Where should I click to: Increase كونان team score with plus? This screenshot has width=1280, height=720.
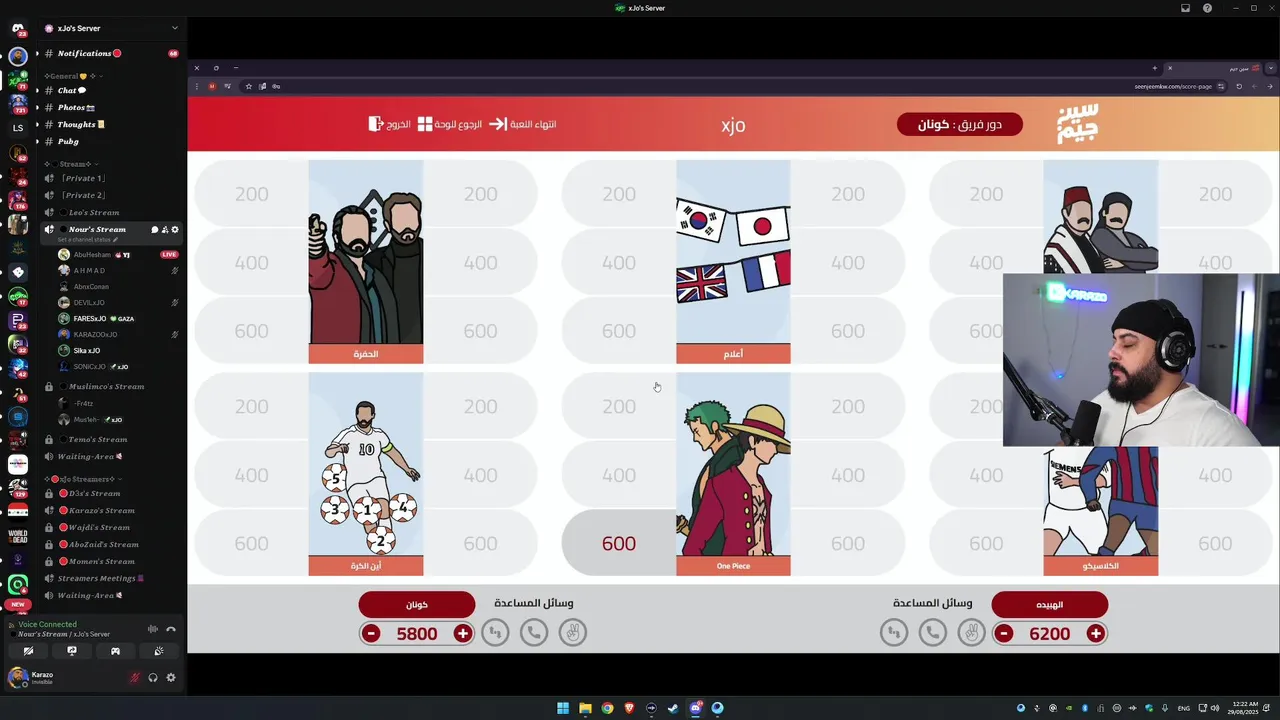tap(462, 633)
